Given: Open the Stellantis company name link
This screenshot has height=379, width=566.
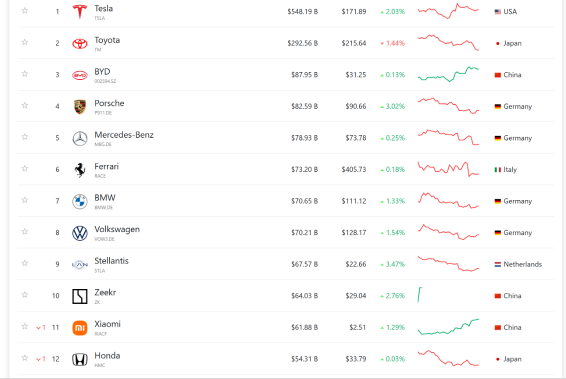Looking at the screenshot, I should [112, 261].
